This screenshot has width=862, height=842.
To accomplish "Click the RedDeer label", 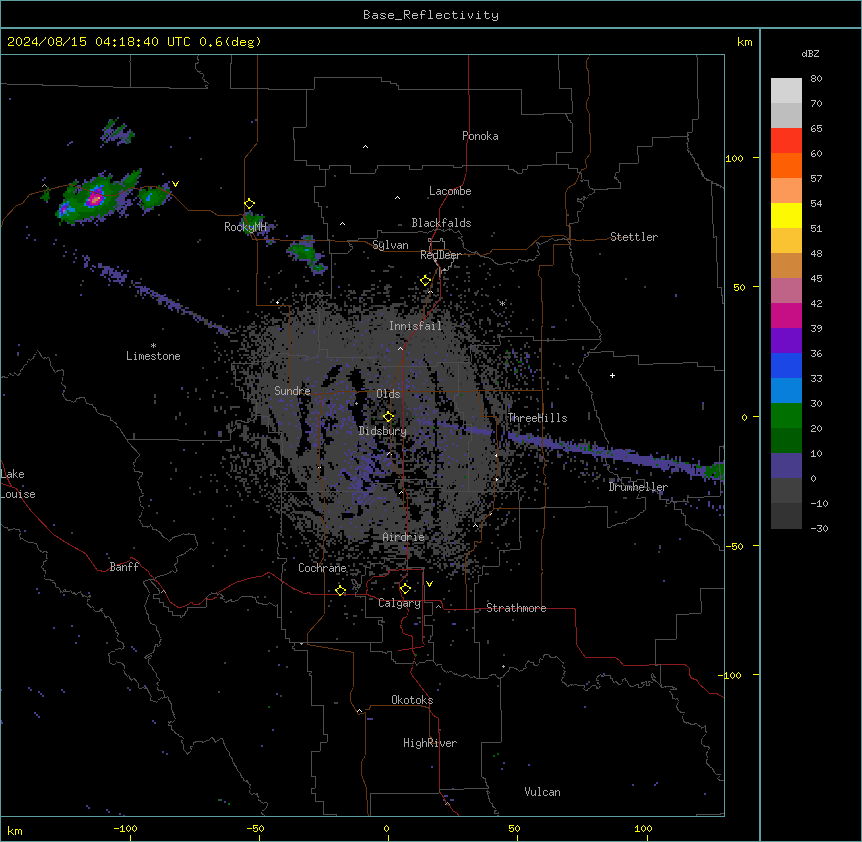I will (440, 255).
